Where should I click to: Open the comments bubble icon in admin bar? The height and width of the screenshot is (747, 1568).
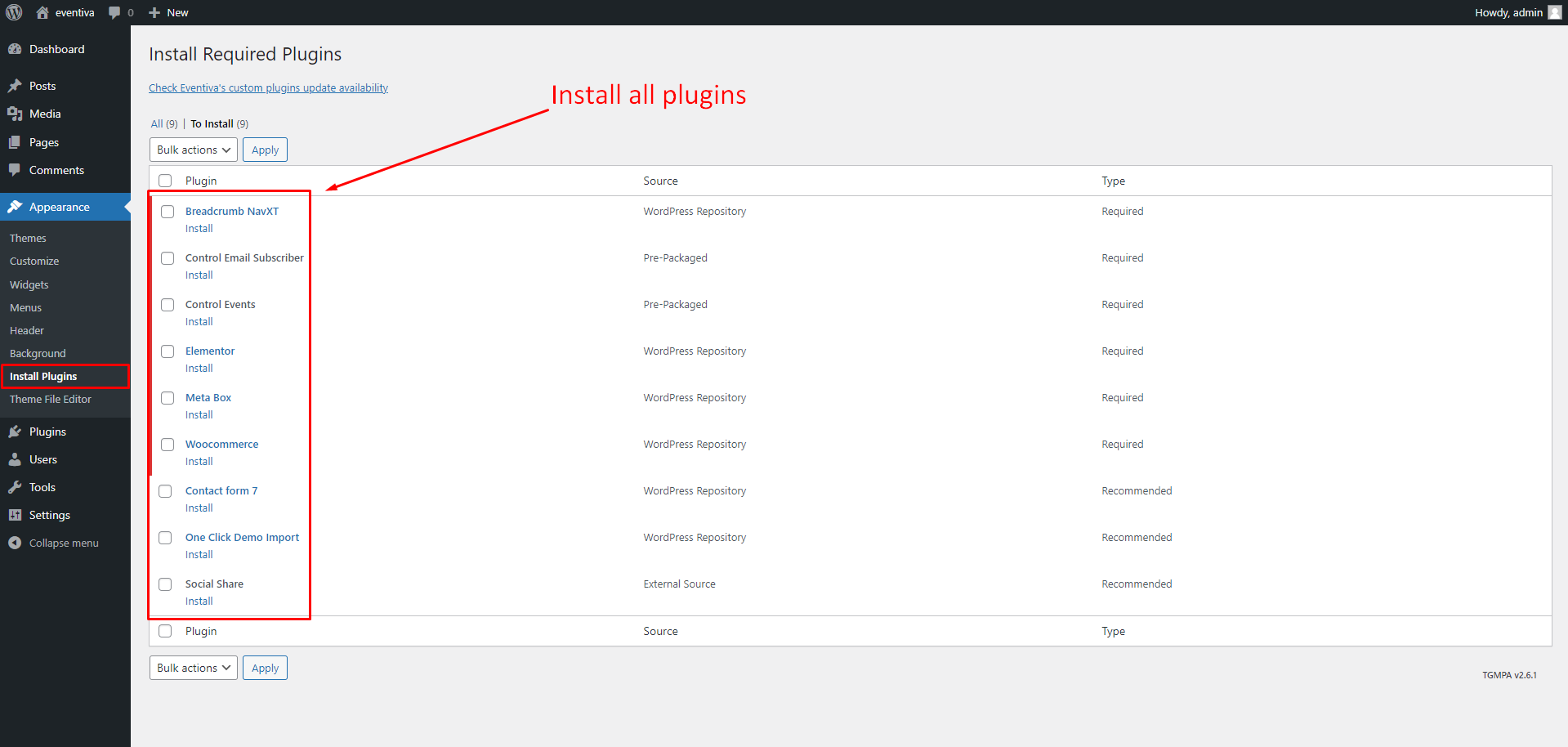coord(114,12)
